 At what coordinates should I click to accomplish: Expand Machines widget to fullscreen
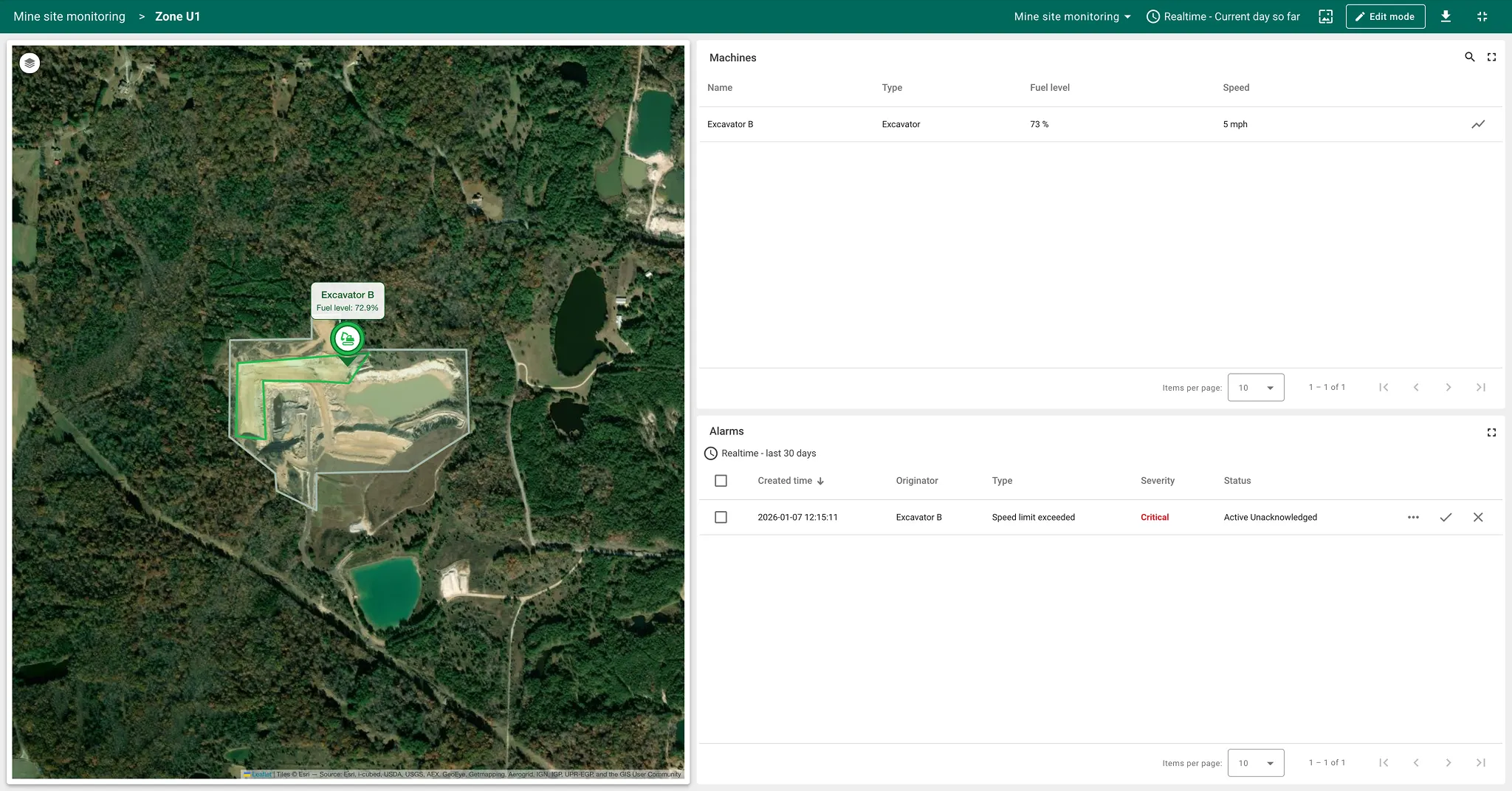pos(1491,57)
